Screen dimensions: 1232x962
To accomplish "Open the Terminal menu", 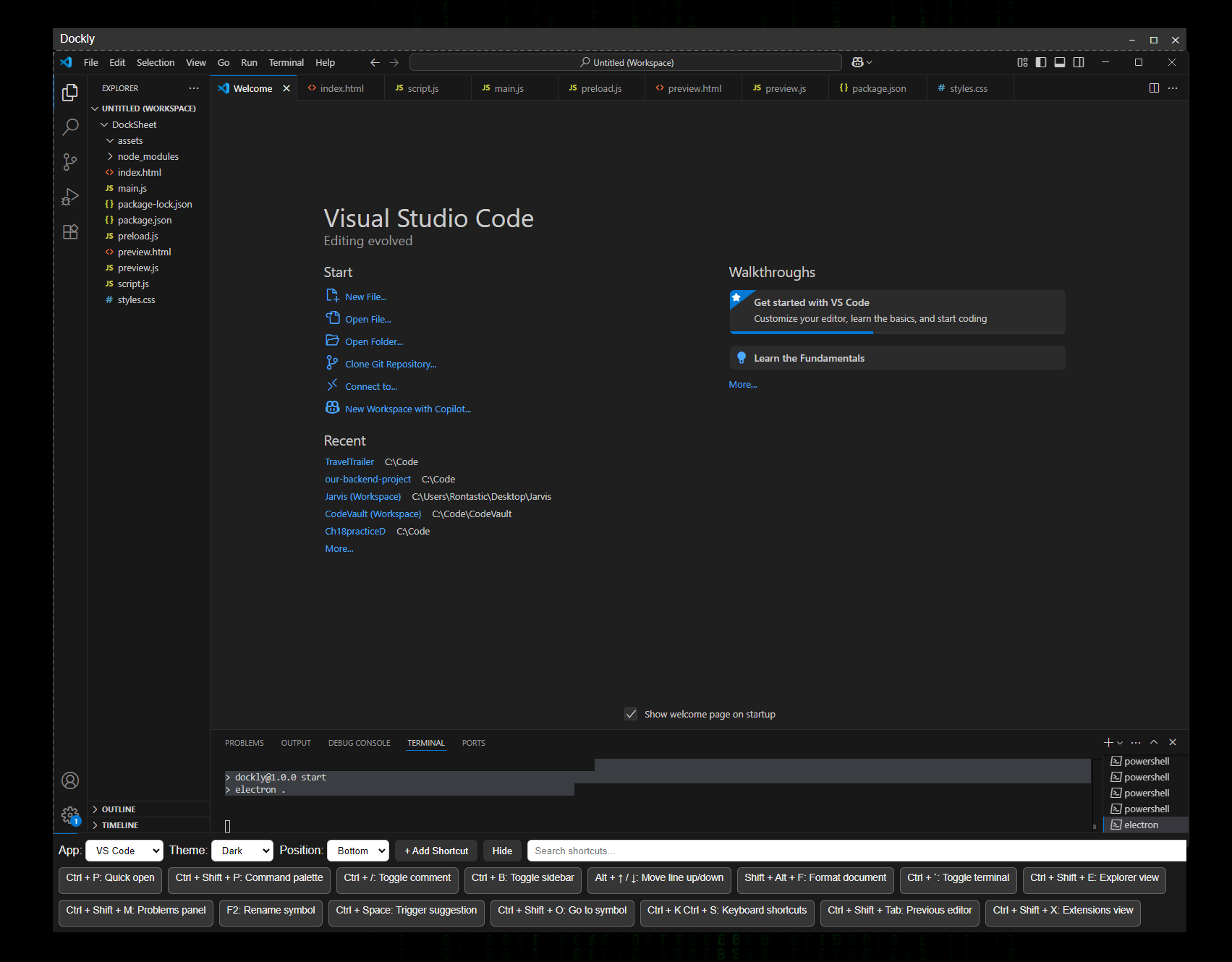I will pos(286,62).
